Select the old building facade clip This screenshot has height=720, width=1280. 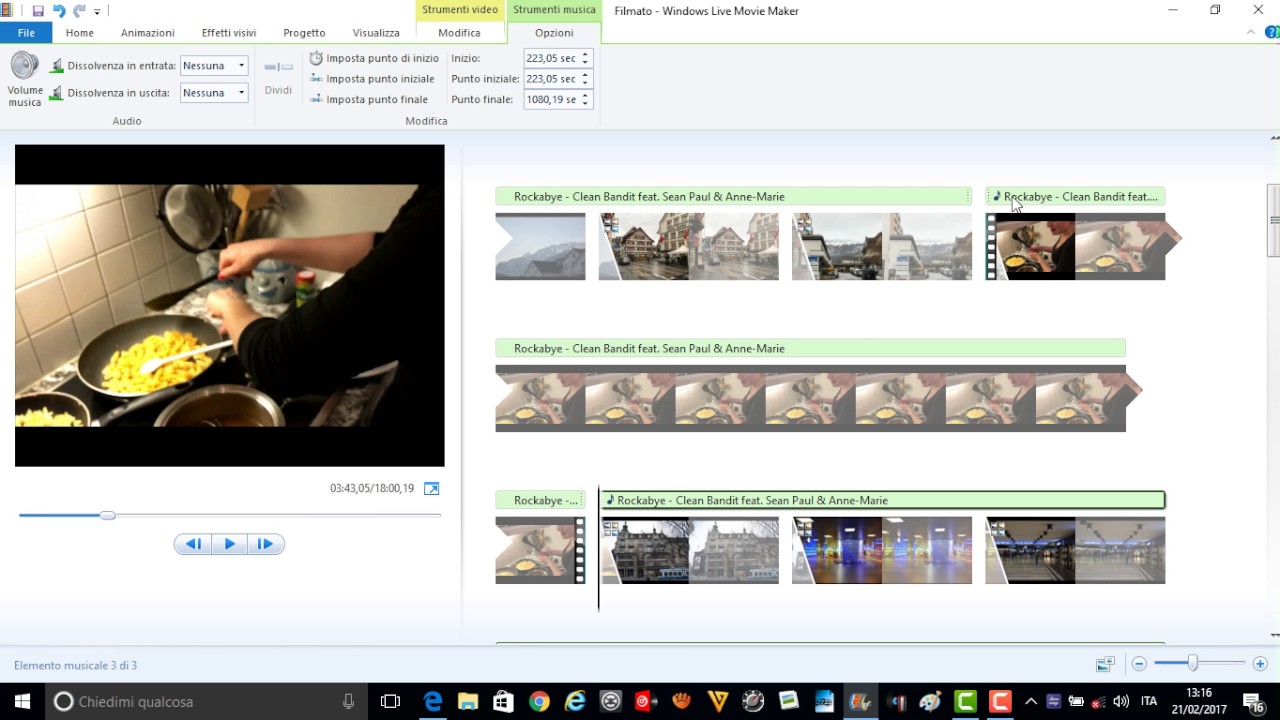pyautogui.click(x=690, y=550)
